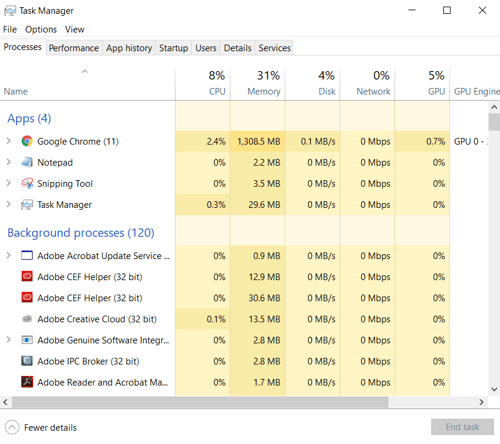
Task: Open the File menu
Action: [x=10, y=29]
